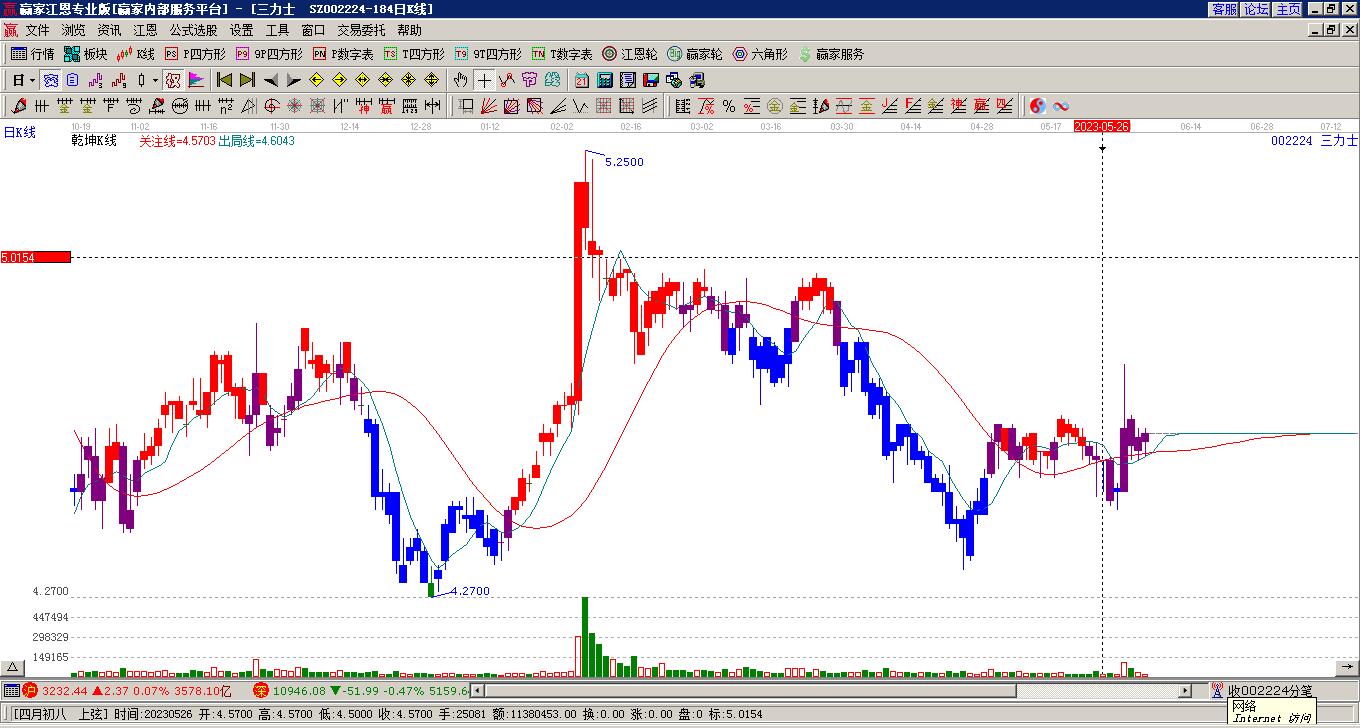Jump to first bar with green skip-back icon

[x=224, y=80]
